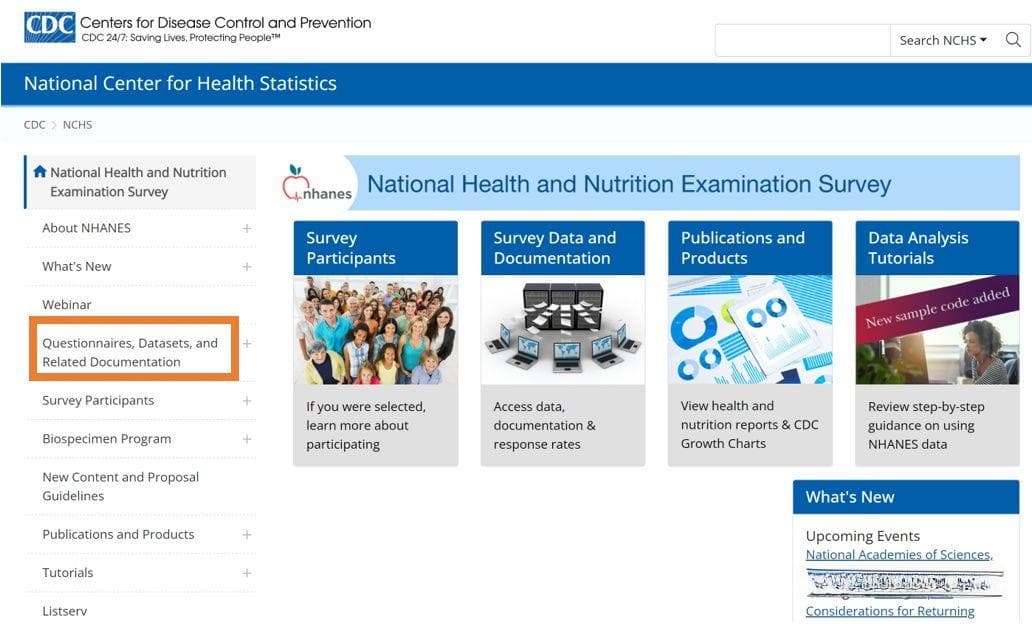Open the Publications charts image
Image resolution: width=1032 pixels, height=629 pixels.
coord(750,330)
